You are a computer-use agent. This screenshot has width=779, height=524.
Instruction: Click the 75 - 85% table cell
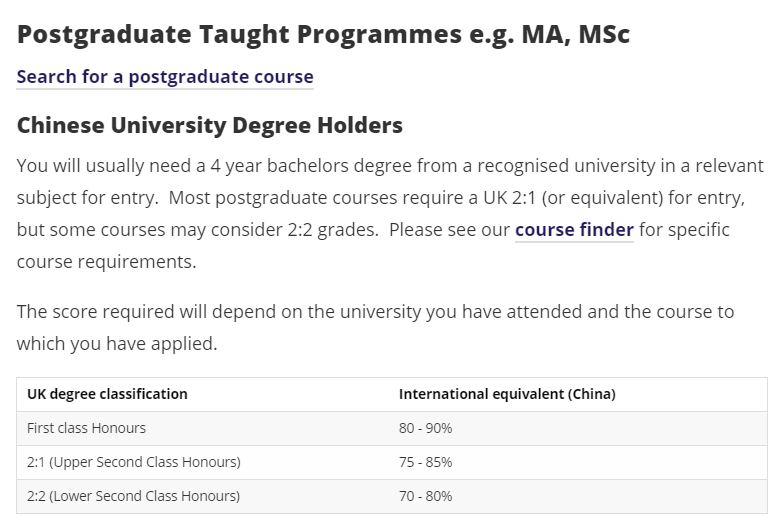[x=426, y=462]
